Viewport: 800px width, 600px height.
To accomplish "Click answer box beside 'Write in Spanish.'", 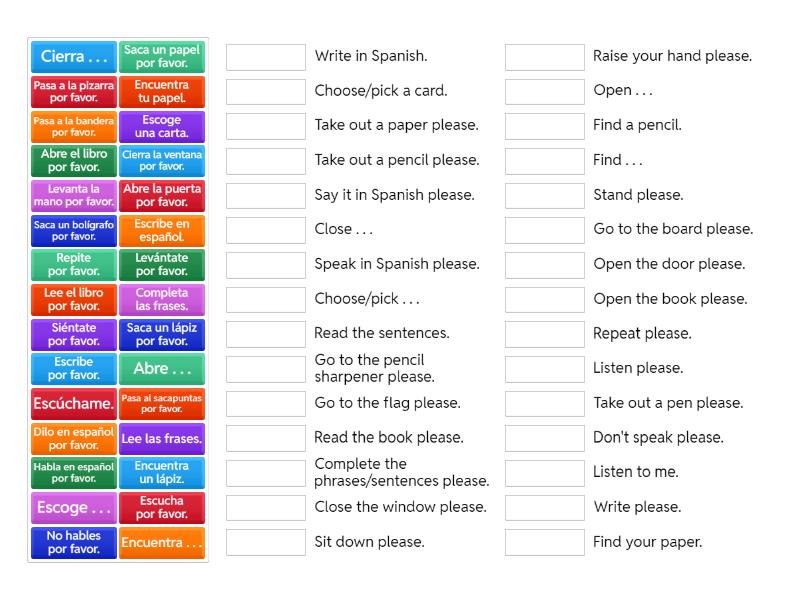I will point(266,57).
